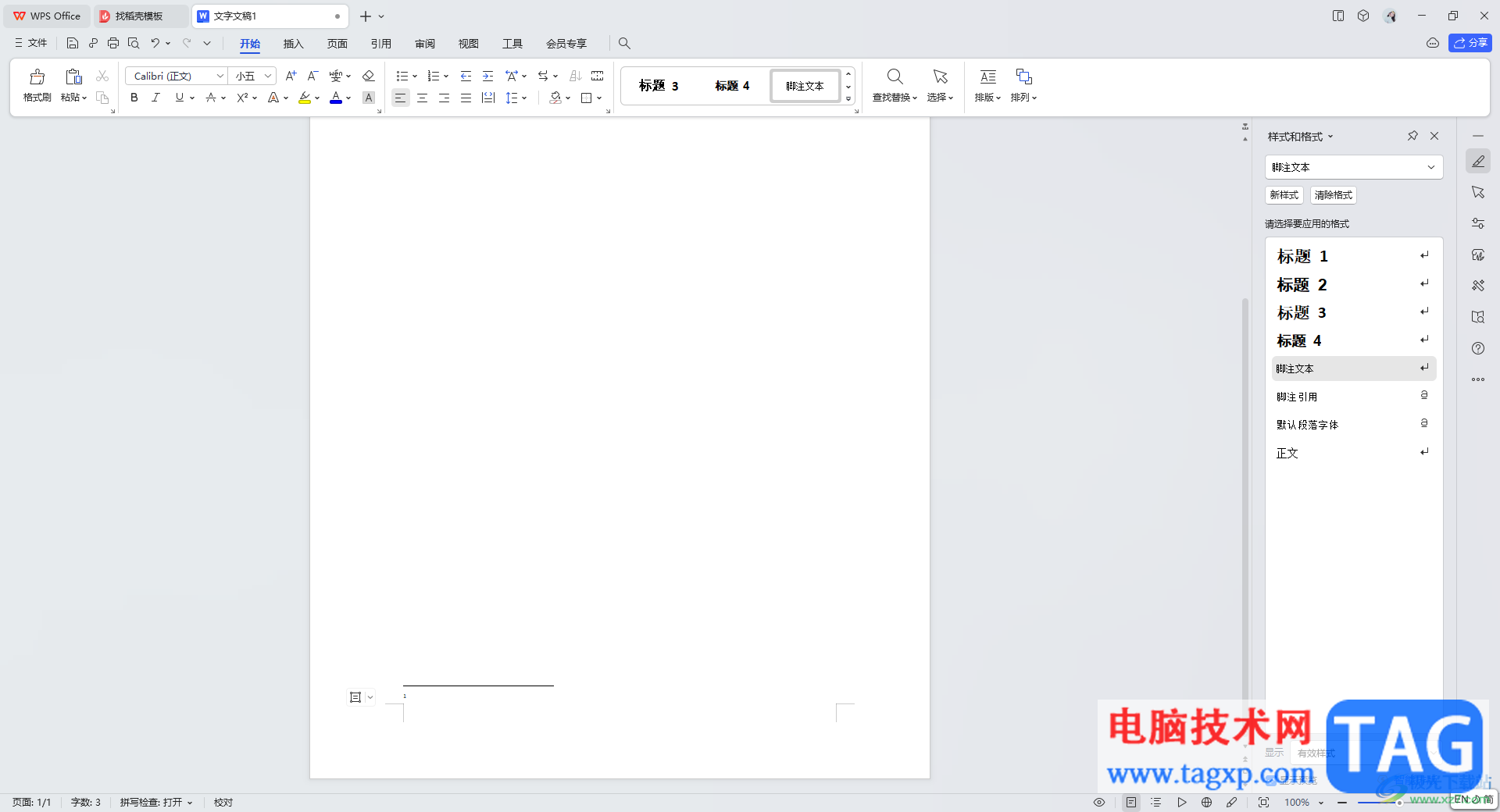Click the Clear Format (清除格式) button

[1333, 195]
